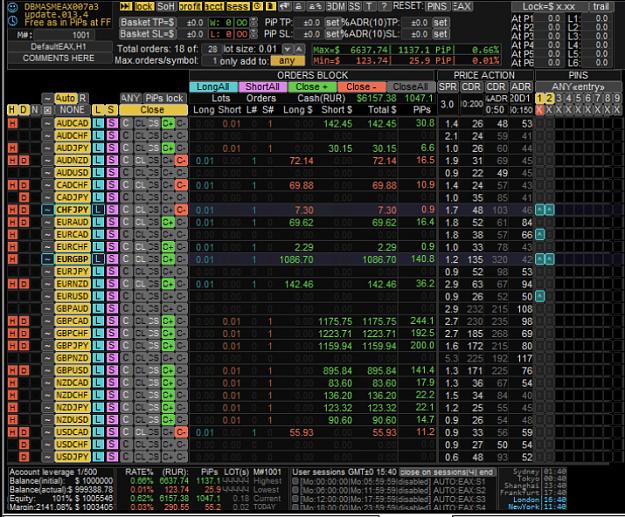Click the green 'Close +' button
Image resolution: width=625 pixels, height=517 pixels.
[x=312, y=87]
